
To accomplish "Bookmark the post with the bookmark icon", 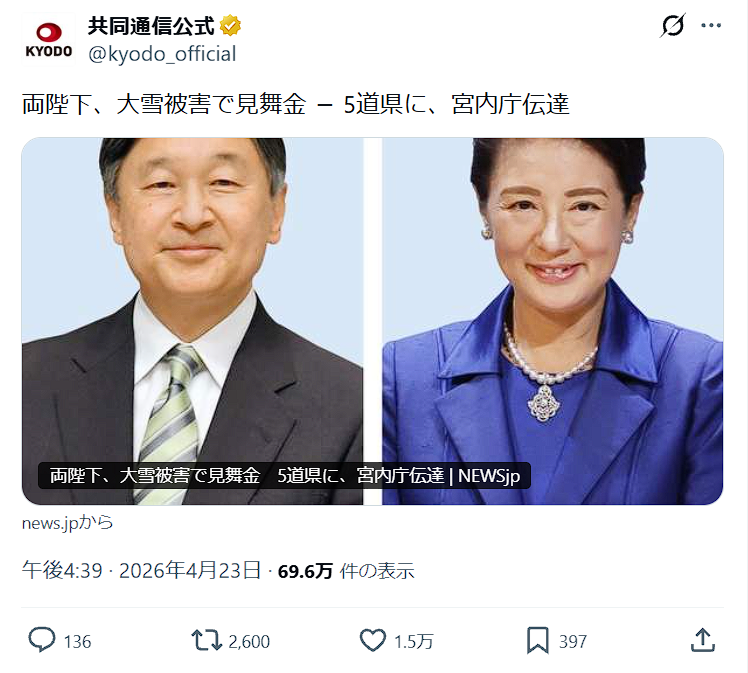I will (x=538, y=640).
